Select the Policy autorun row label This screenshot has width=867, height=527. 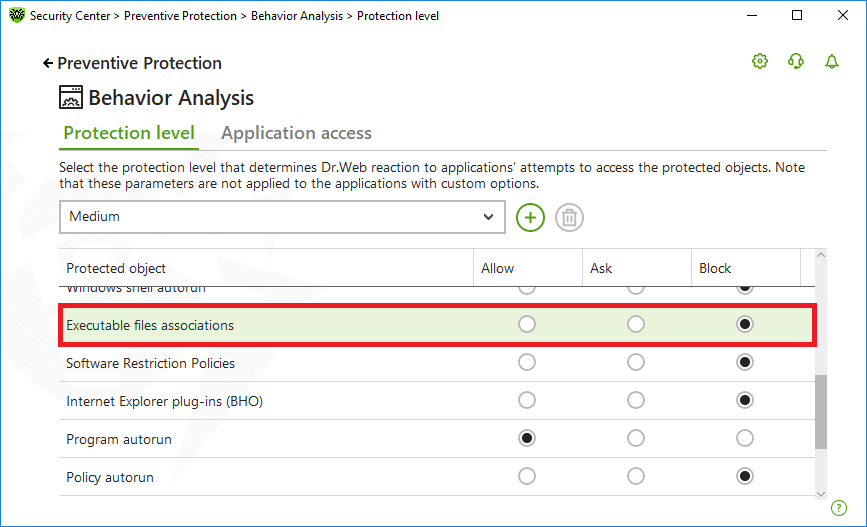[x=109, y=477]
